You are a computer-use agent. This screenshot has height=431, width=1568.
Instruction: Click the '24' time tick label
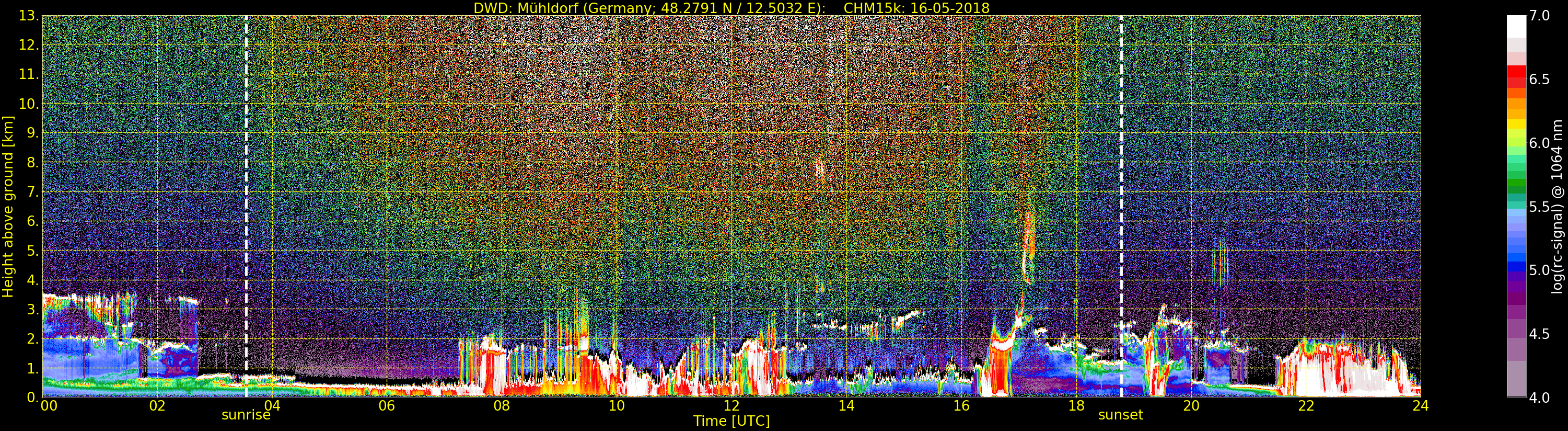(x=1421, y=406)
